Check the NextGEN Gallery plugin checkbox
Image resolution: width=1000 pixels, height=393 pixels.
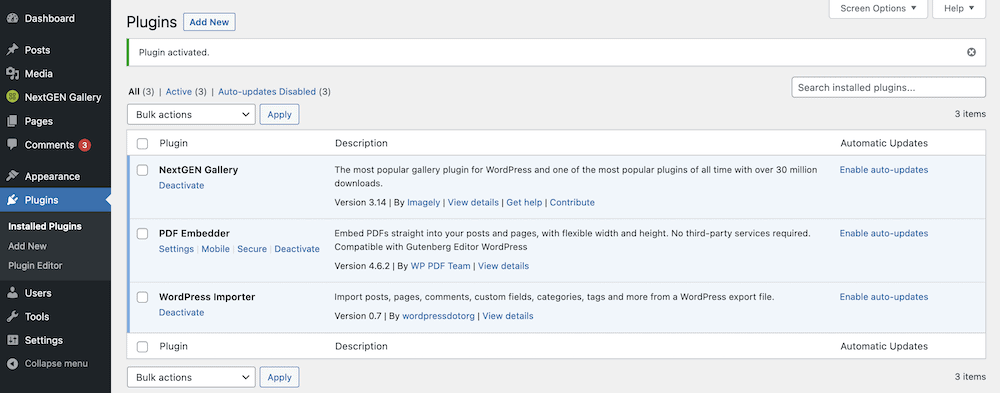(143, 170)
